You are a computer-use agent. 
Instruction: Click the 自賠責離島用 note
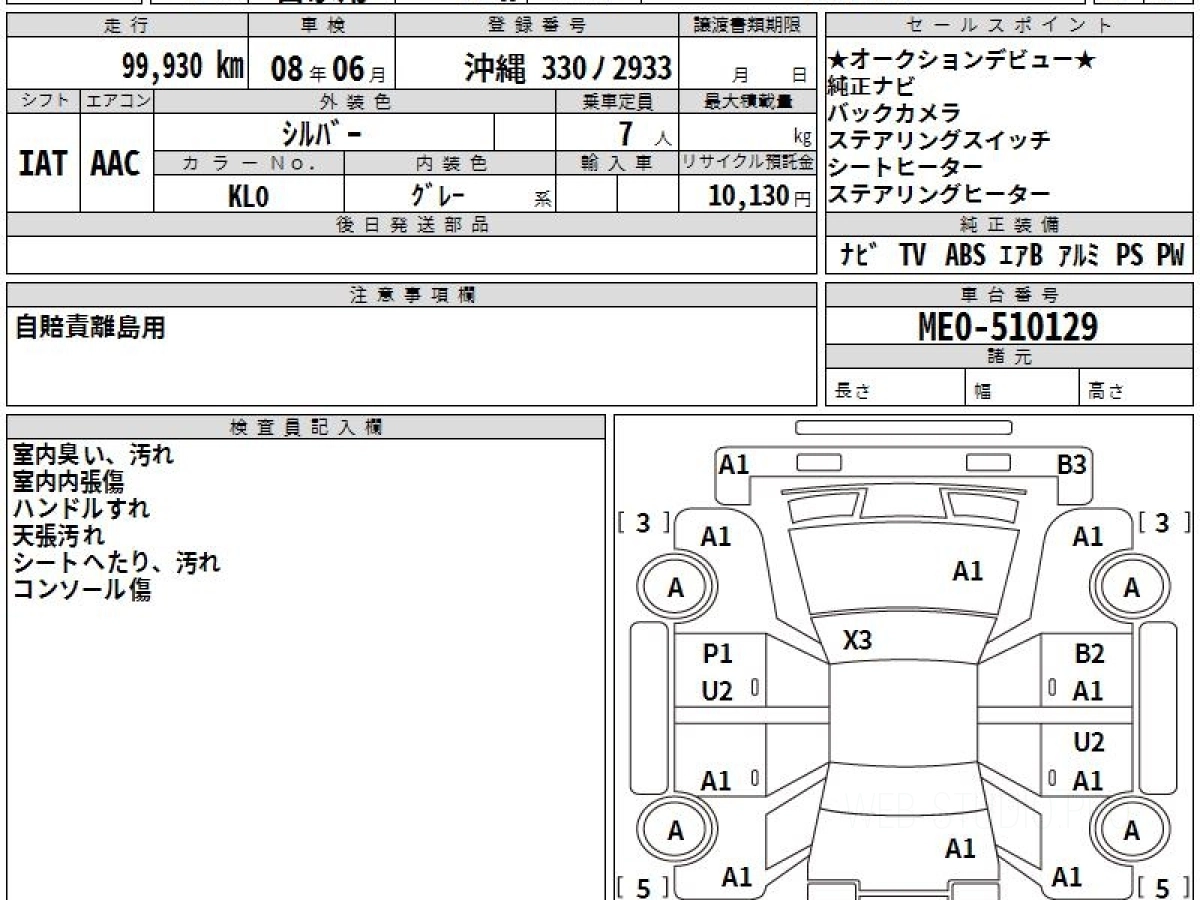pyautogui.click(x=89, y=326)
